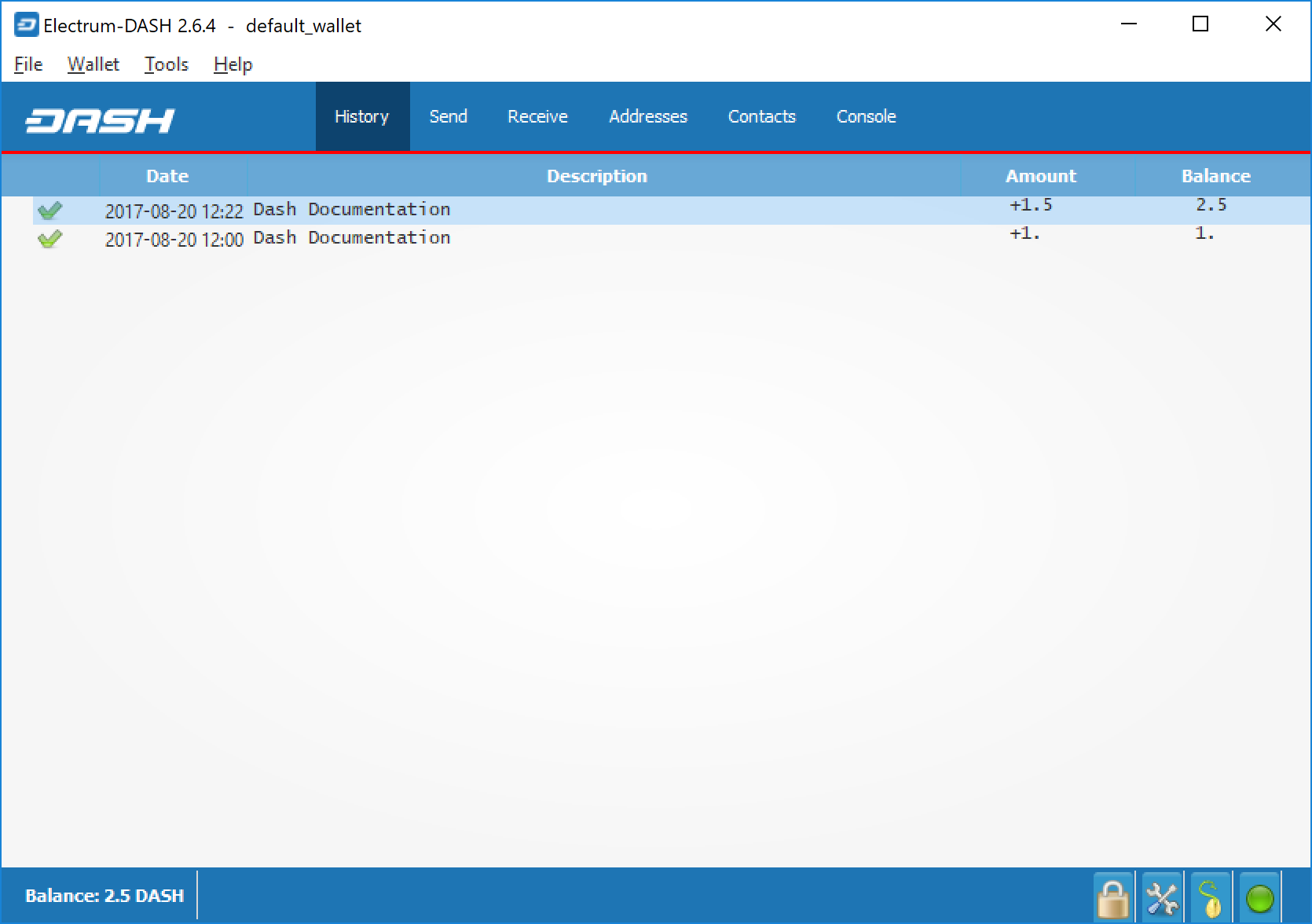
Task: Switch to the Receive tab
Action: [537, 116]
